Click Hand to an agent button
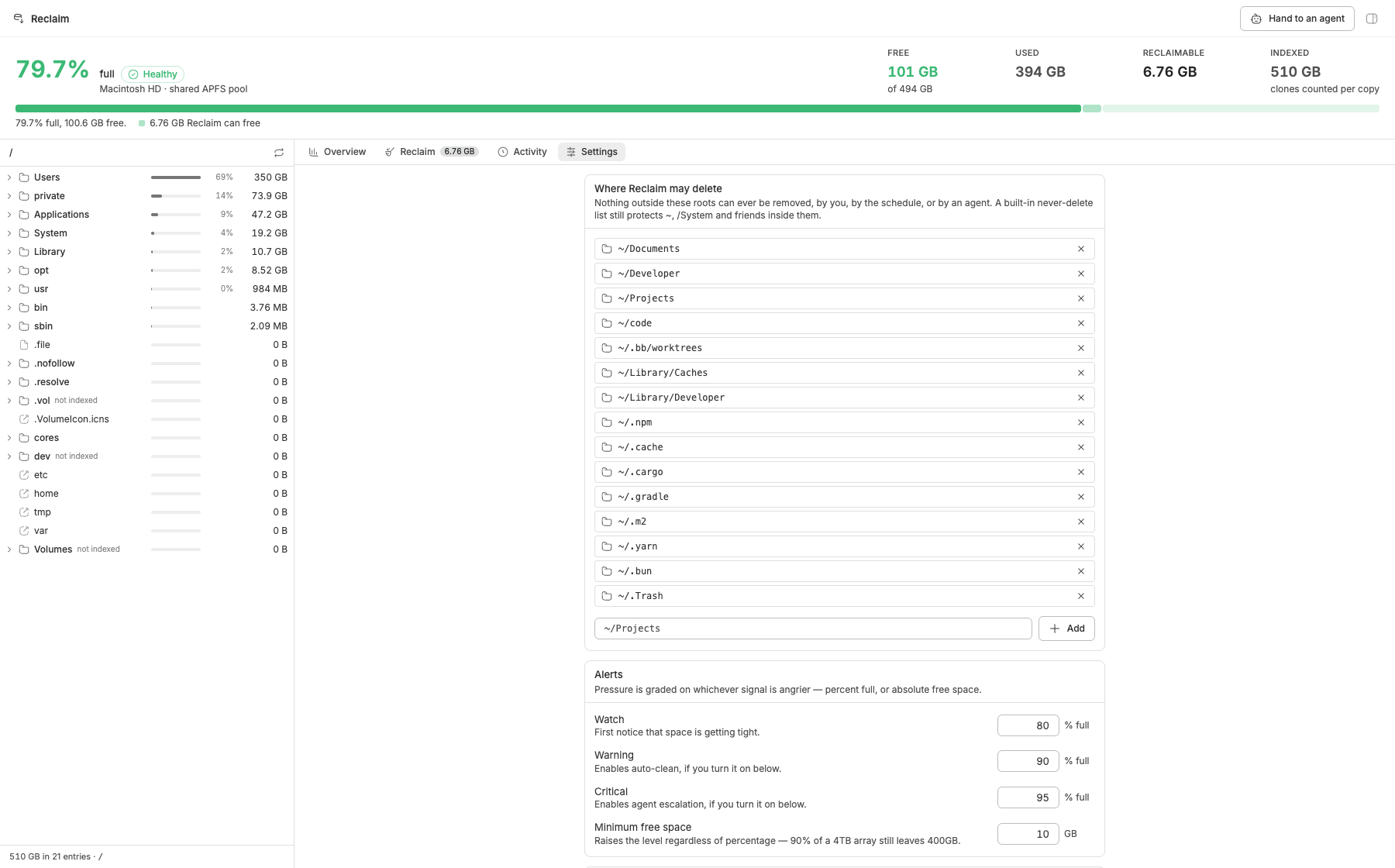Image resolution: width=1395 pixels, height=868 pixels. 1297,19
